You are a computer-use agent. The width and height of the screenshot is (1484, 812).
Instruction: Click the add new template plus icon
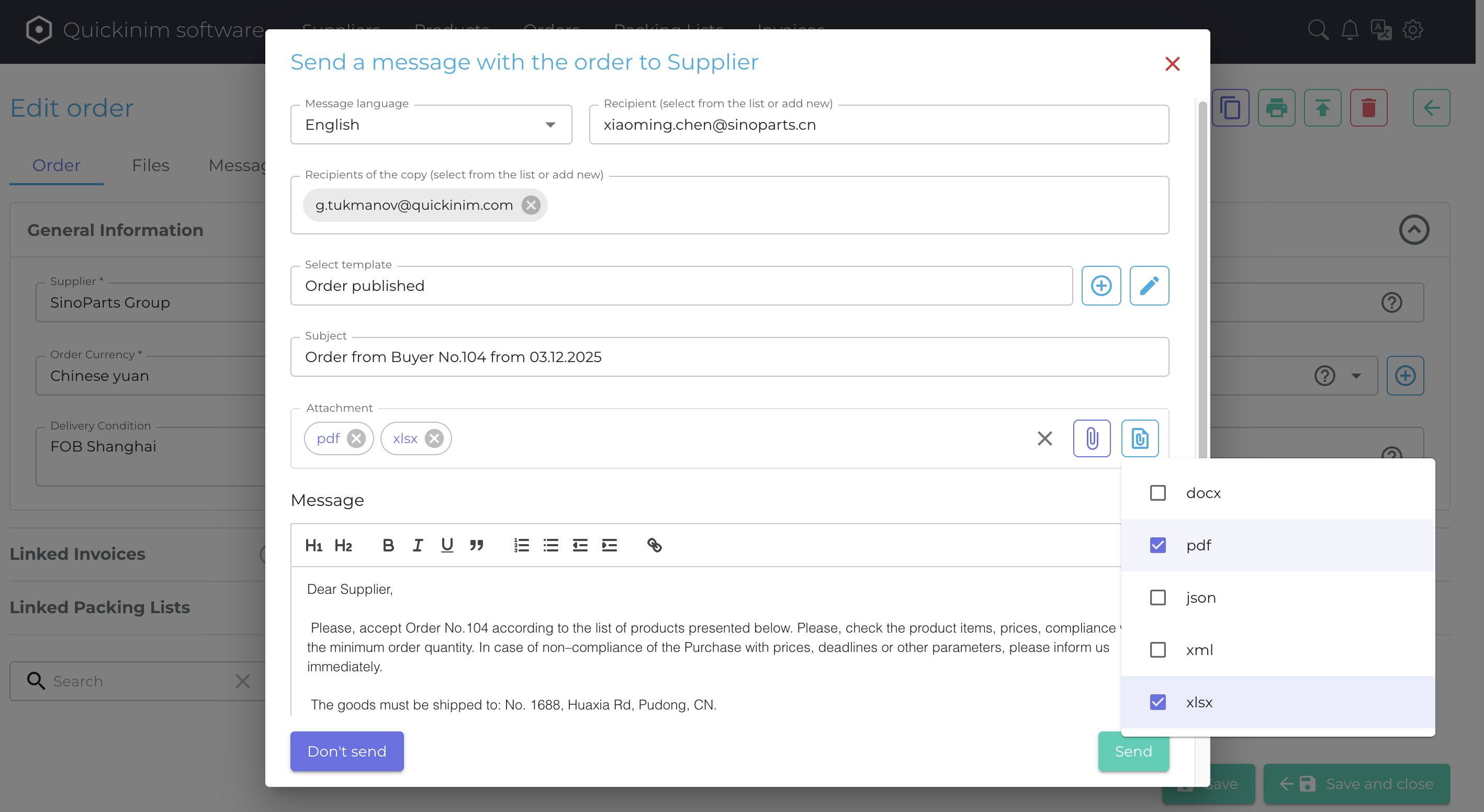1100,286
